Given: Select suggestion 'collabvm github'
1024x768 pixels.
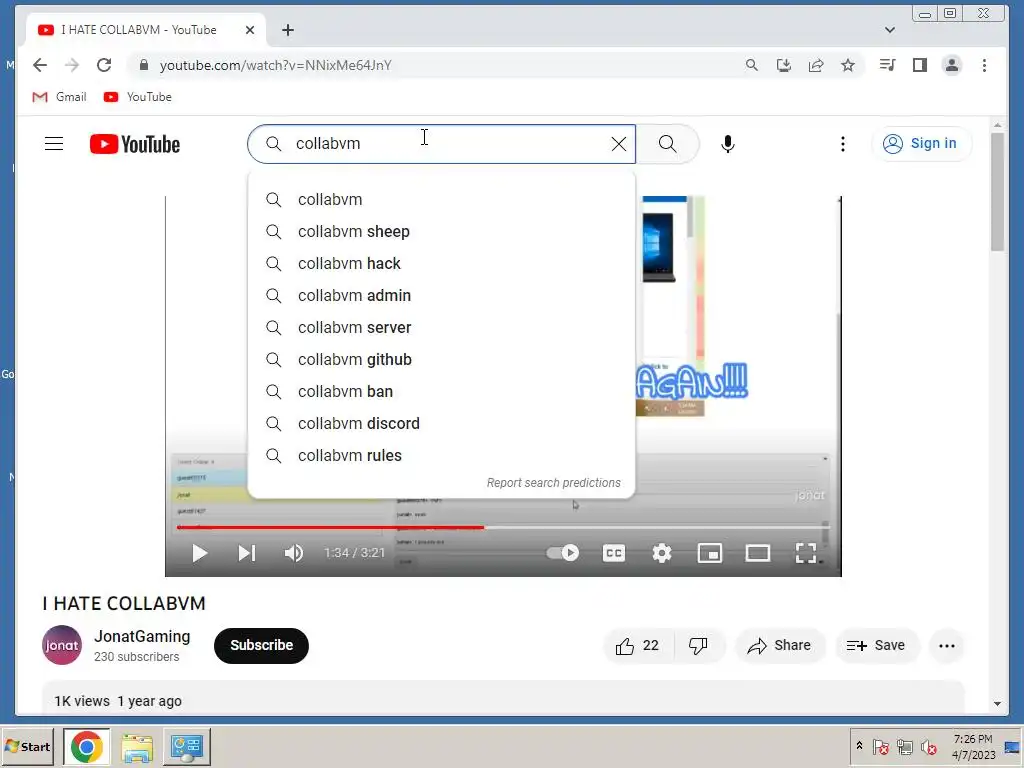Looking at the screenshot, I should point(441,360).
